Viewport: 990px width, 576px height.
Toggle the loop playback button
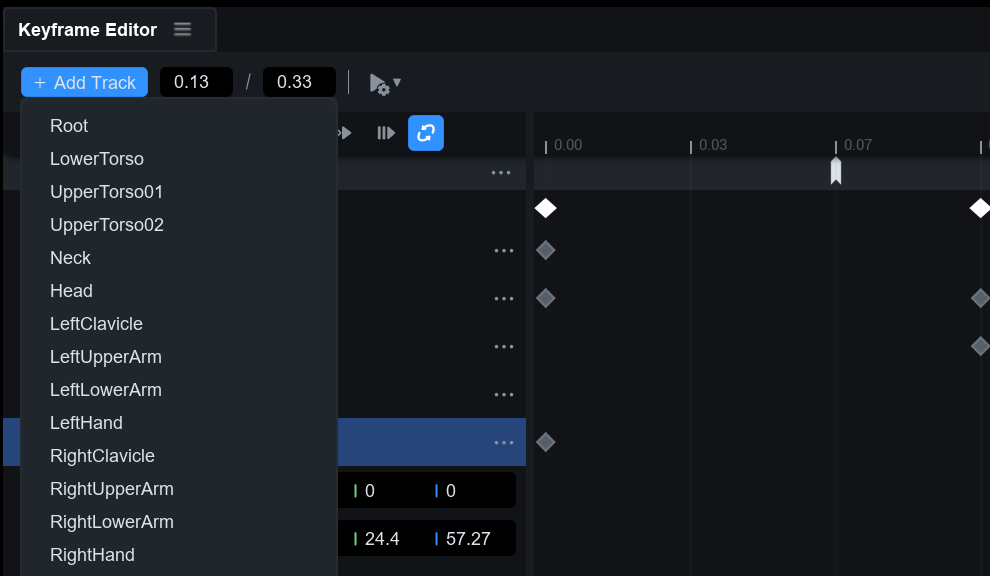tap(425, 133)
